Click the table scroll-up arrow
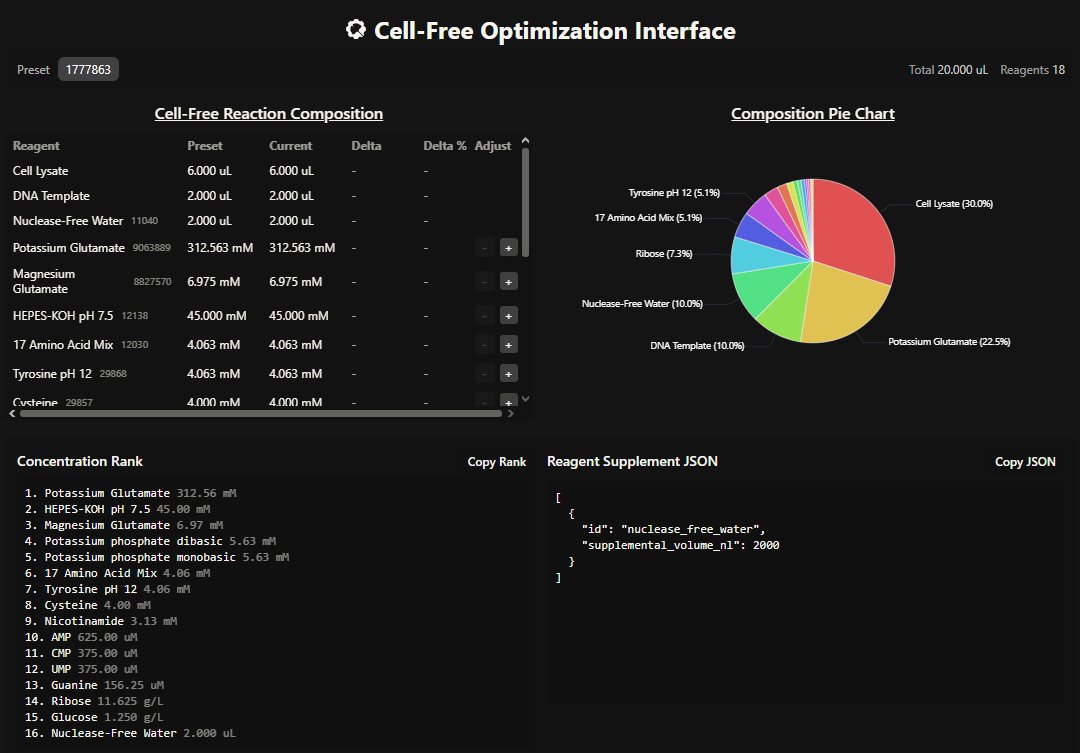The height and width of the screenshot is (753, 1080). coord(526,141)
